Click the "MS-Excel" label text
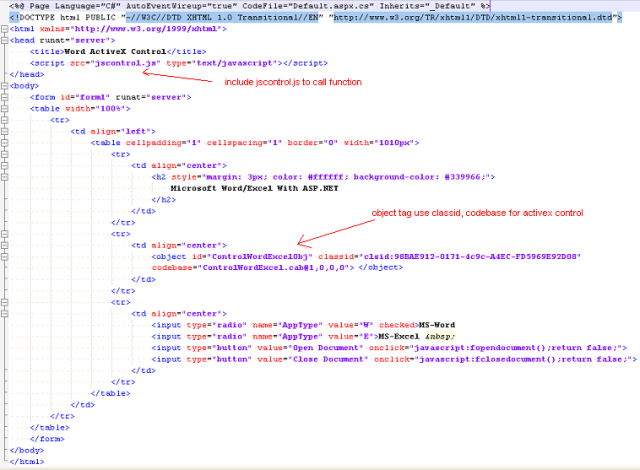640x470 pixels. click(x=399, y=337)
